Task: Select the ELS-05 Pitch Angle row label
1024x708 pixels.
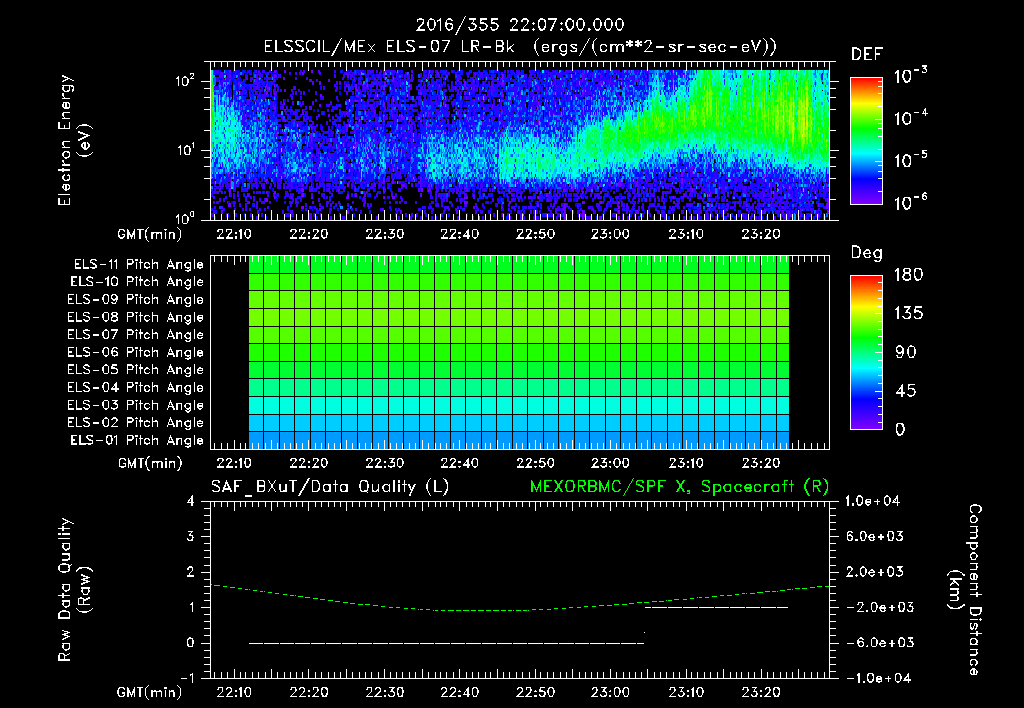Action: click(136, 370)
